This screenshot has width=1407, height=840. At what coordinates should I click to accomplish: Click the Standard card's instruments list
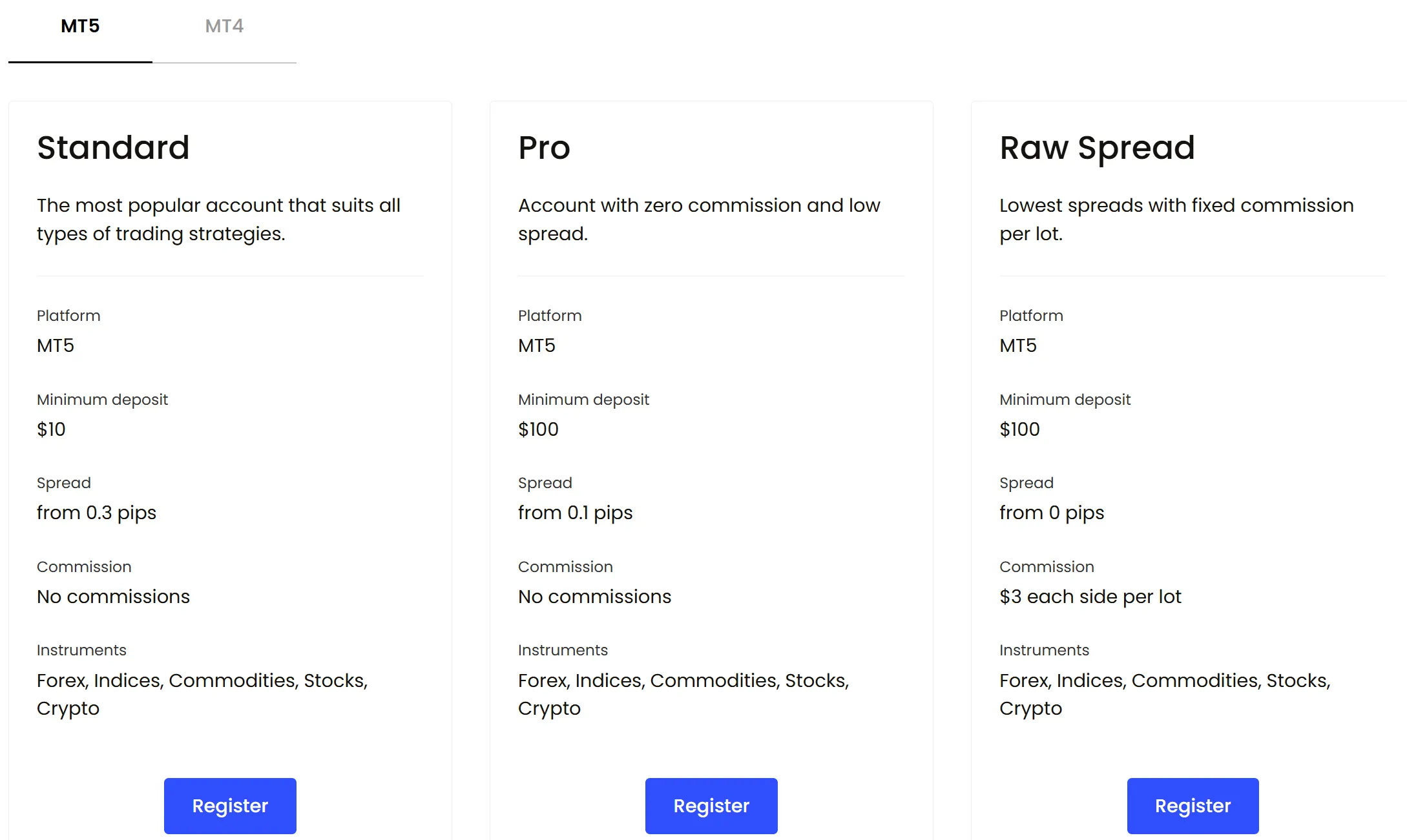(x=202, y=694)
